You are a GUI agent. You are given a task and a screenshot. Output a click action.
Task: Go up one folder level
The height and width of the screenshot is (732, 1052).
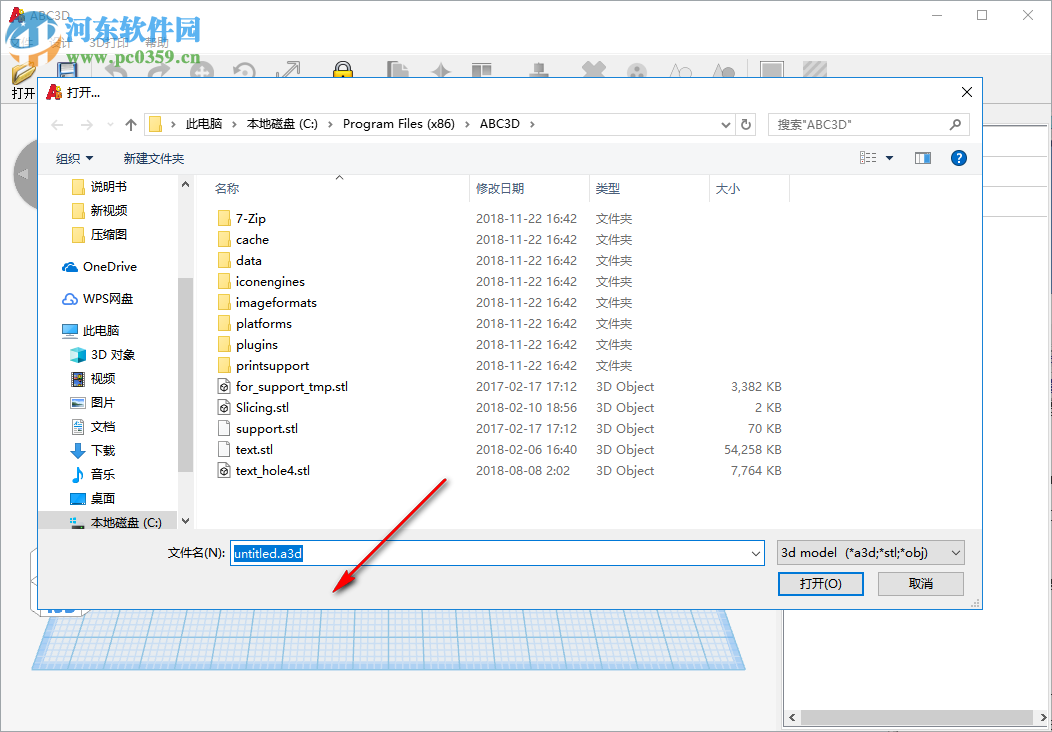click(x=131, y=125)
